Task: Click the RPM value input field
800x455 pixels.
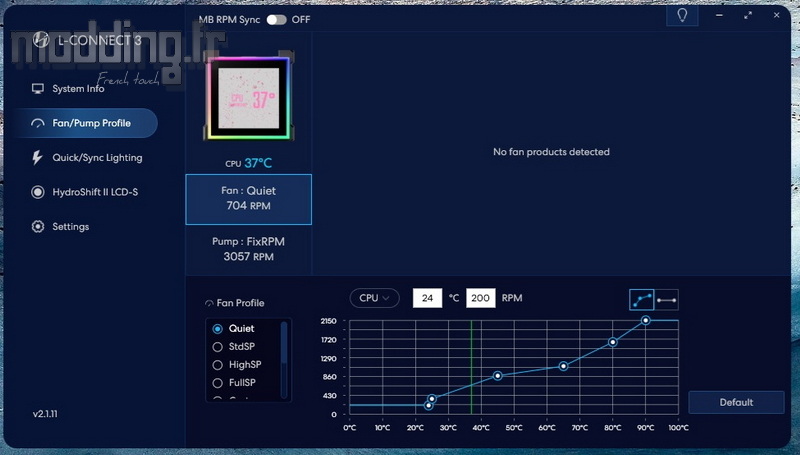Action: (x=480, y=298)
